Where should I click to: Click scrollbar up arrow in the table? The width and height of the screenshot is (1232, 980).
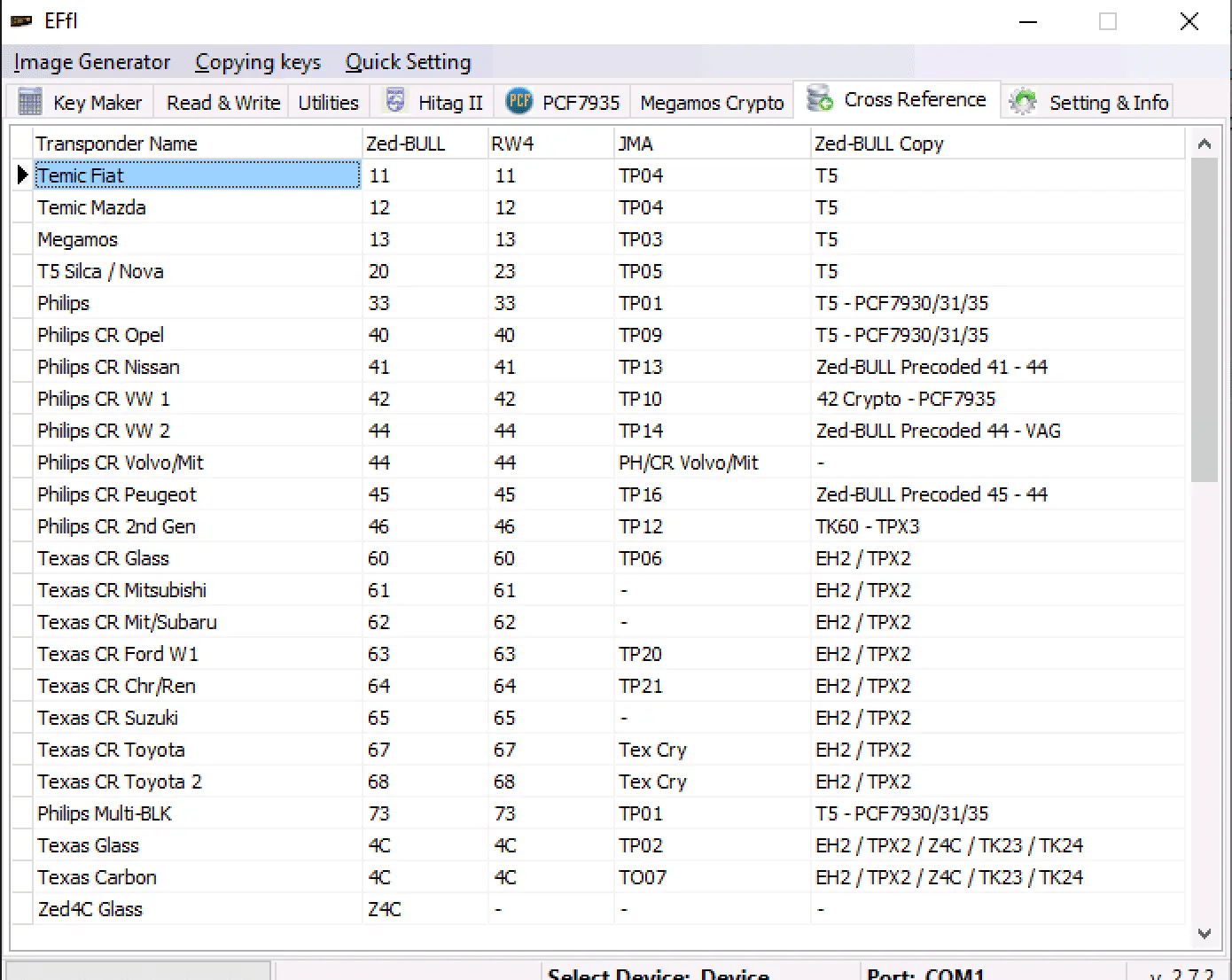click(x=1204, y=144)
